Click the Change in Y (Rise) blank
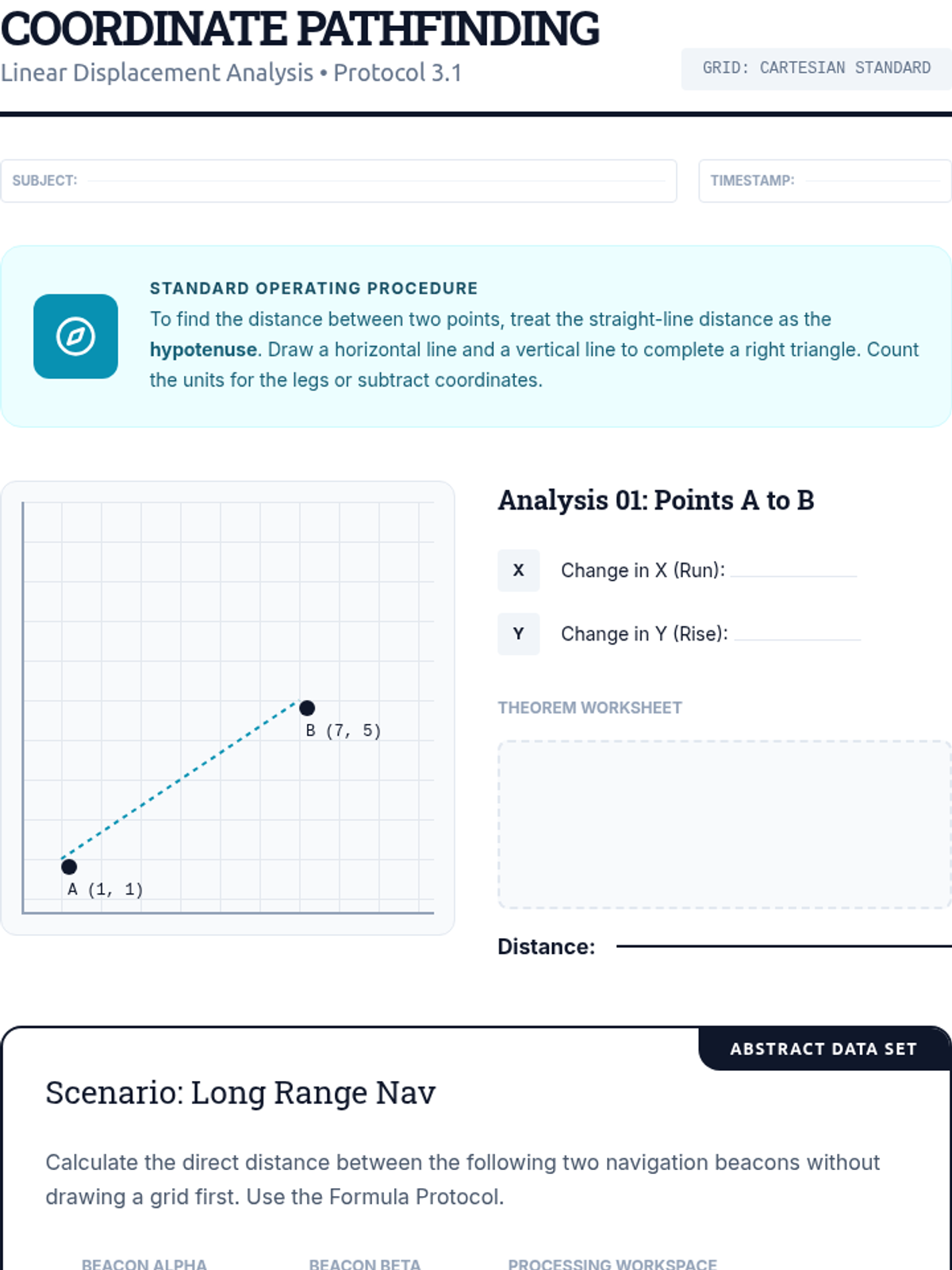Viewport: 952px width, 1270px height. click(797, 633)
